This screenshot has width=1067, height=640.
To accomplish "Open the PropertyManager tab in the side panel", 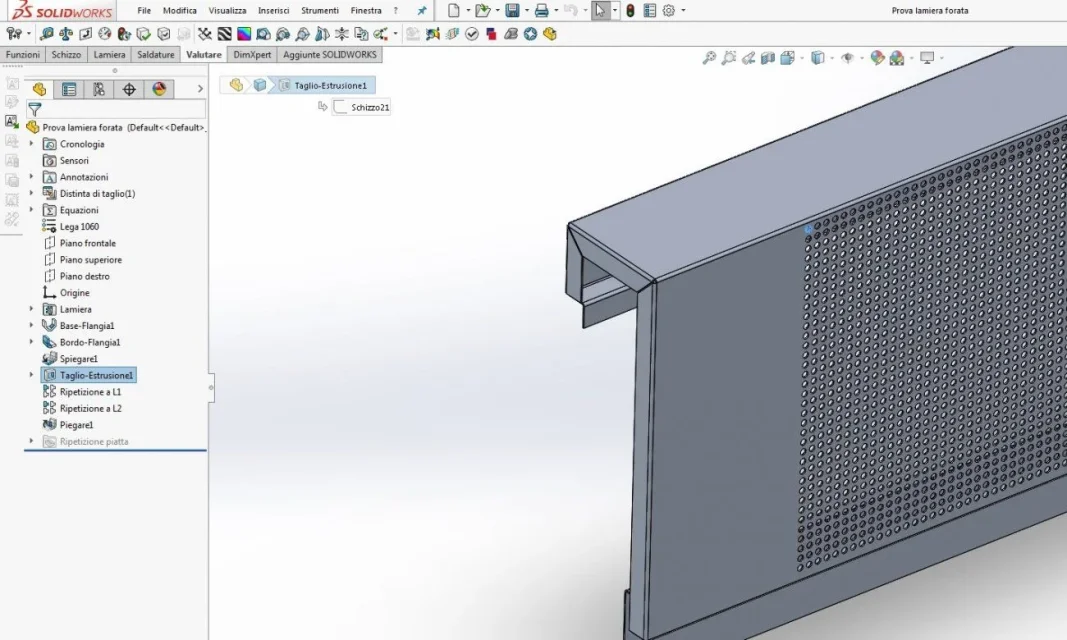I will [x=69, y=89].
